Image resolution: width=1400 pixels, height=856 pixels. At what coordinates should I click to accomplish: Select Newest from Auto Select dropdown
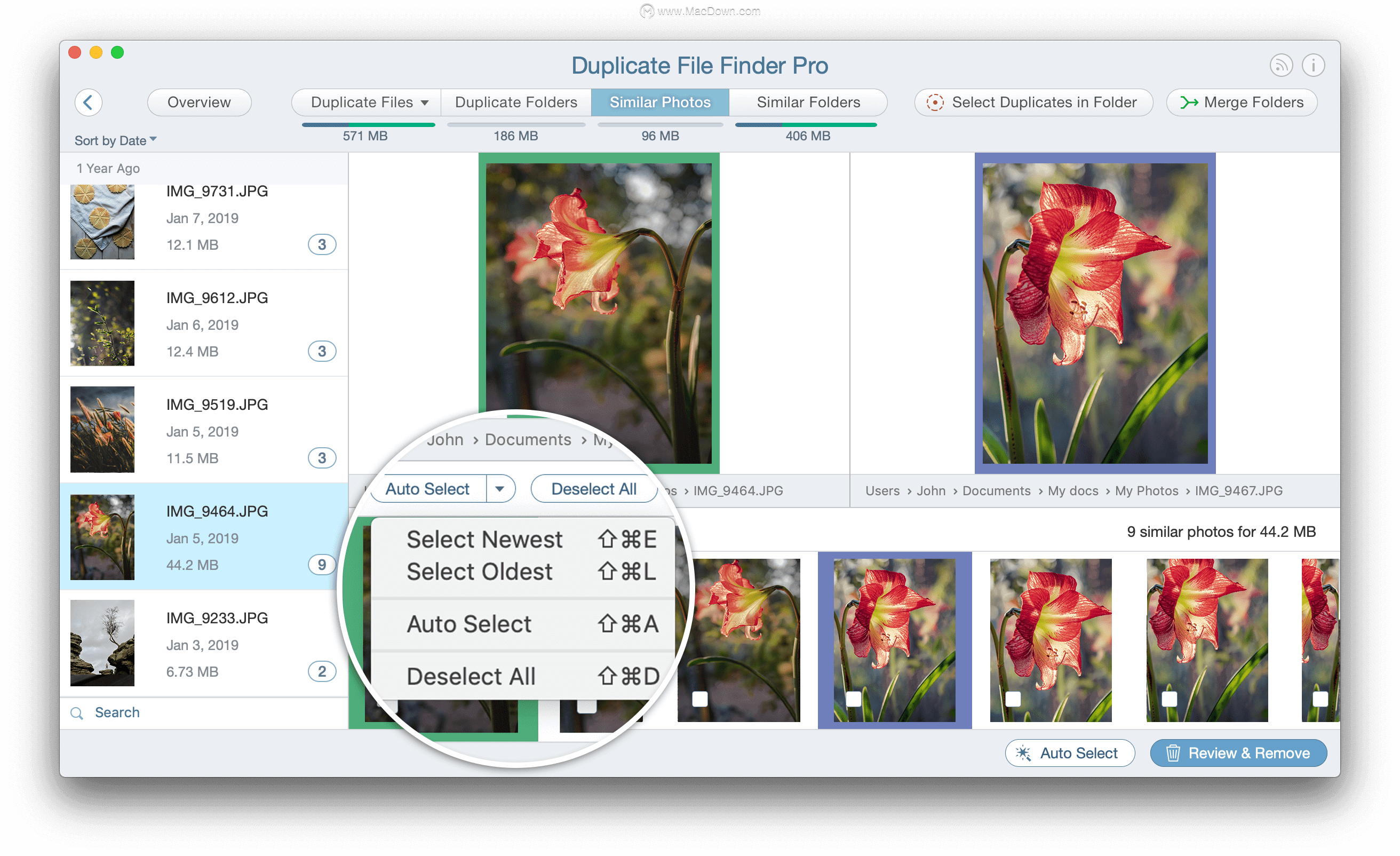point(483,538)
